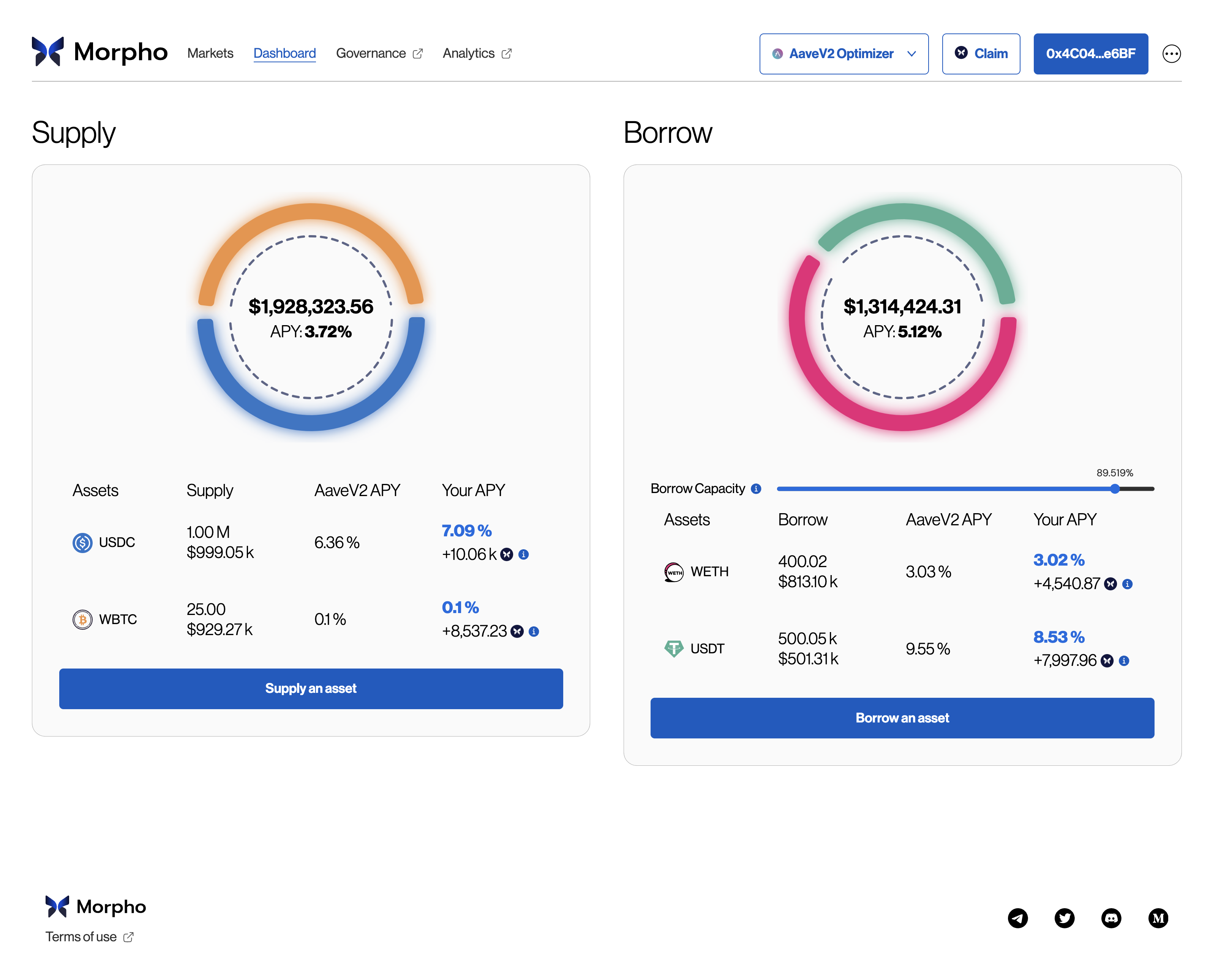Click the Supply an asset button

click(x=311, y=688)
